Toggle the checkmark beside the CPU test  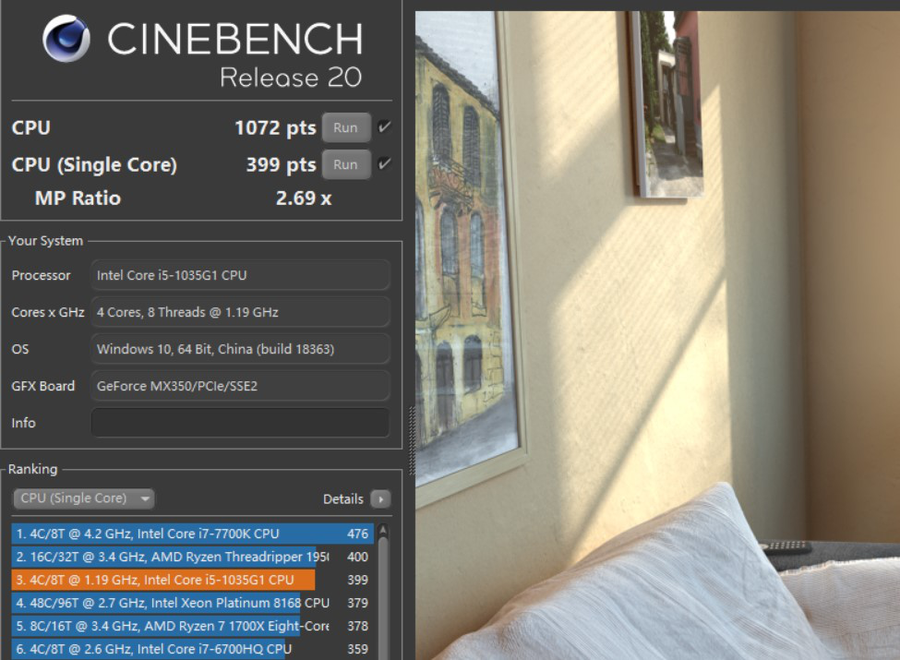click(385, 128)
